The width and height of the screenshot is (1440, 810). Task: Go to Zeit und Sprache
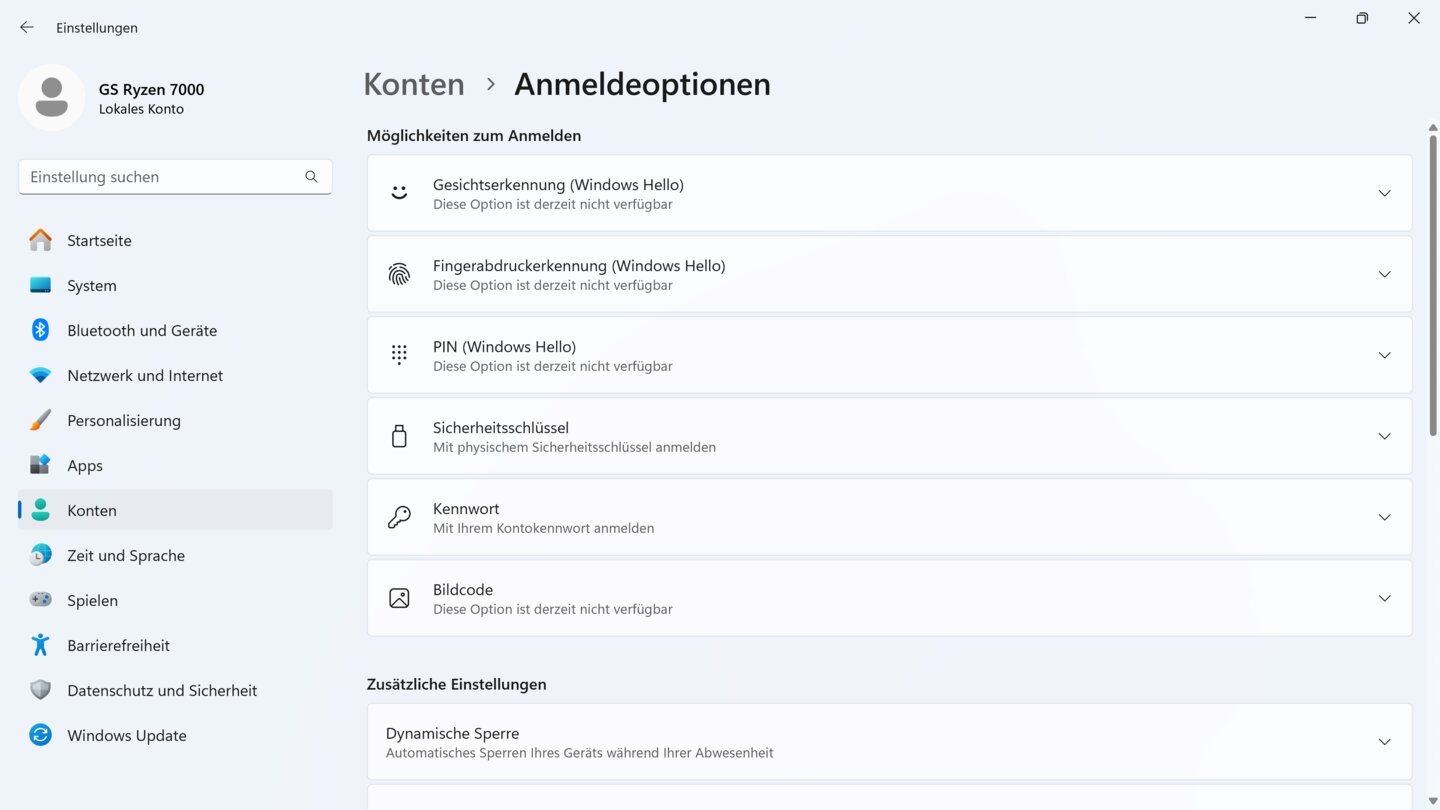point(126,555)
